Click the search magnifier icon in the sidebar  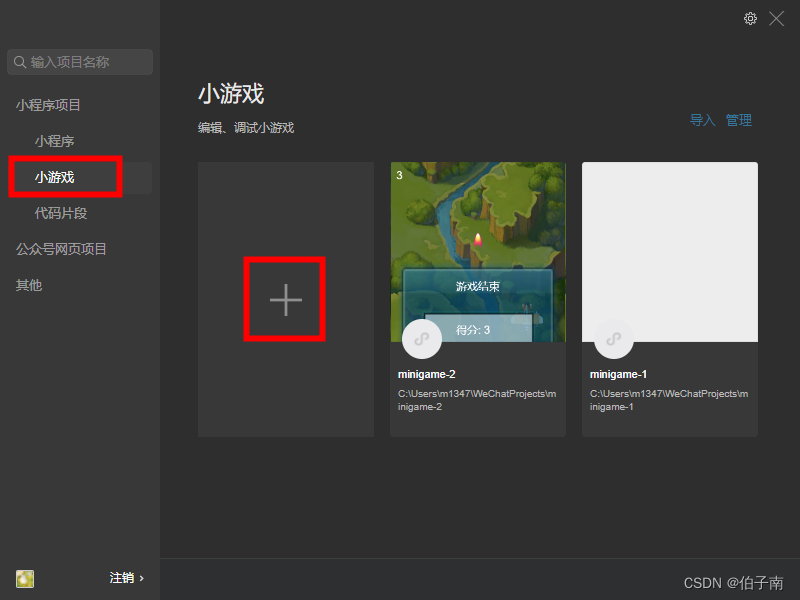coord(21,62)
